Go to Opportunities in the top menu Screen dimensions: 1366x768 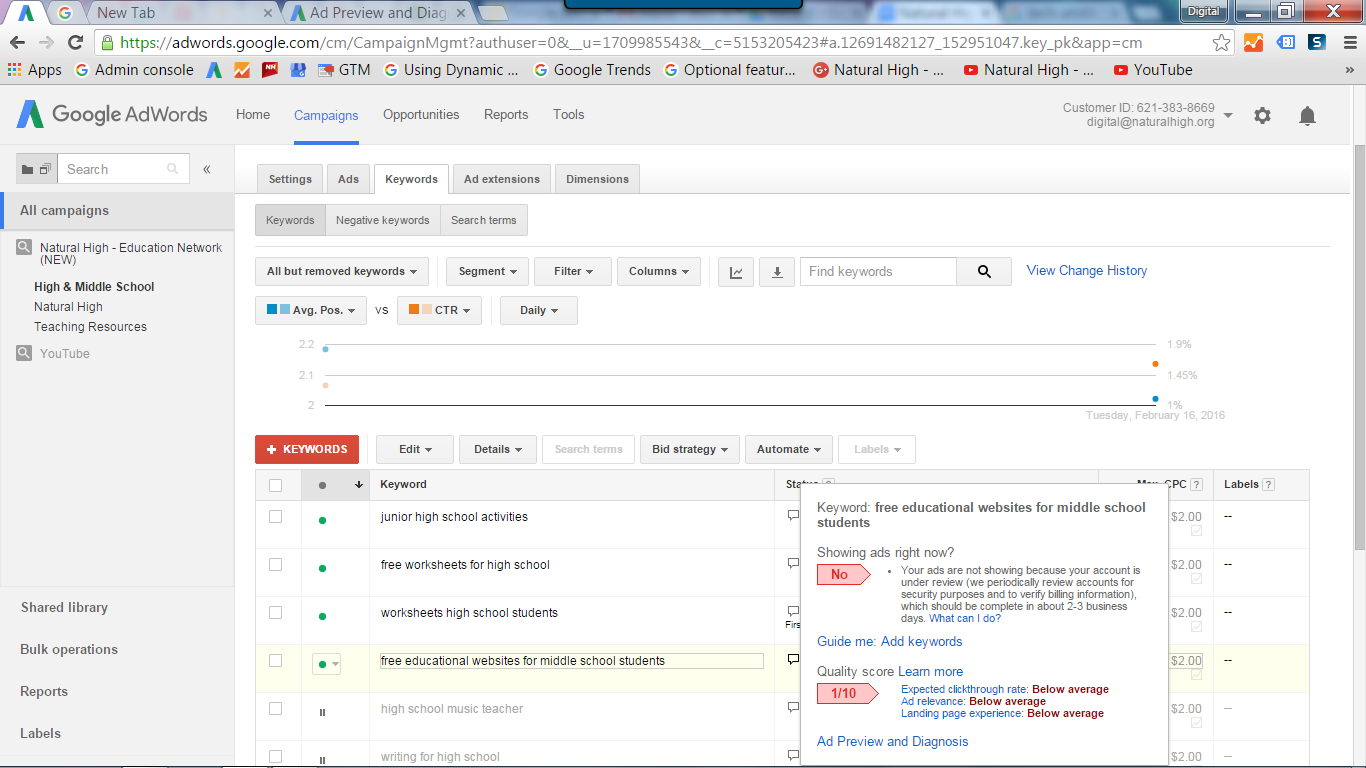(421, 115)
